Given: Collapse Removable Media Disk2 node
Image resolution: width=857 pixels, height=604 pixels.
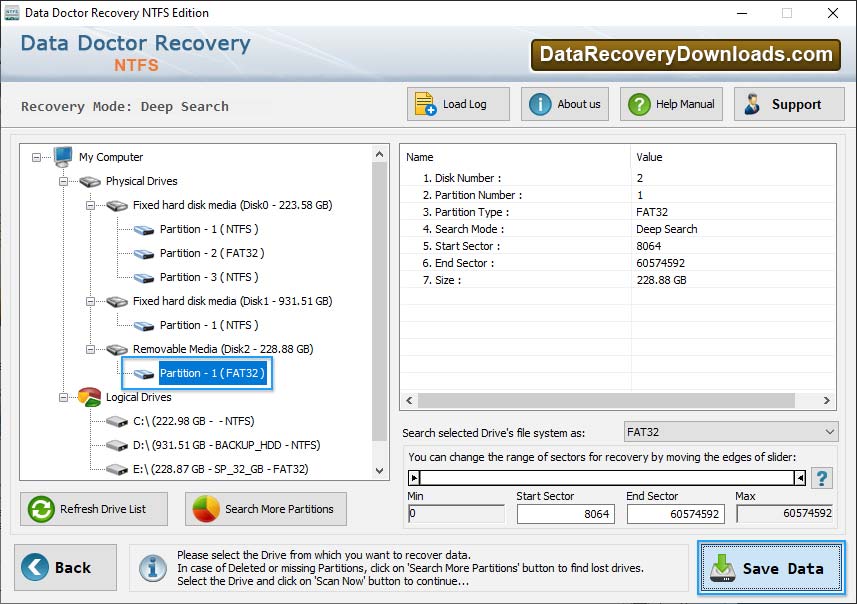Looking at the screenshot, I should [91, 349].
